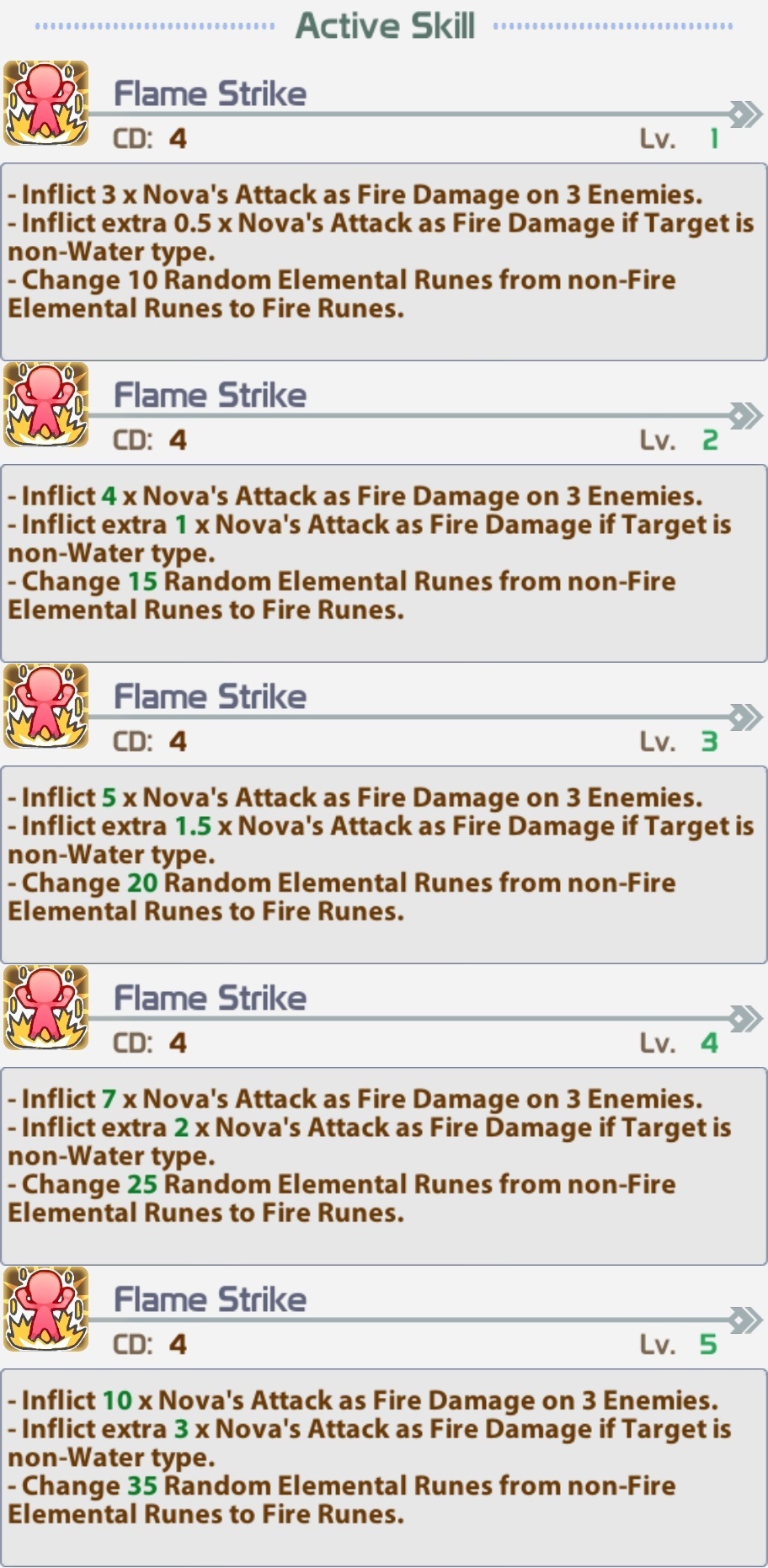
Task: Expand the Lv. 1 skill double-chevron arrow
Action: coord(745,114)
